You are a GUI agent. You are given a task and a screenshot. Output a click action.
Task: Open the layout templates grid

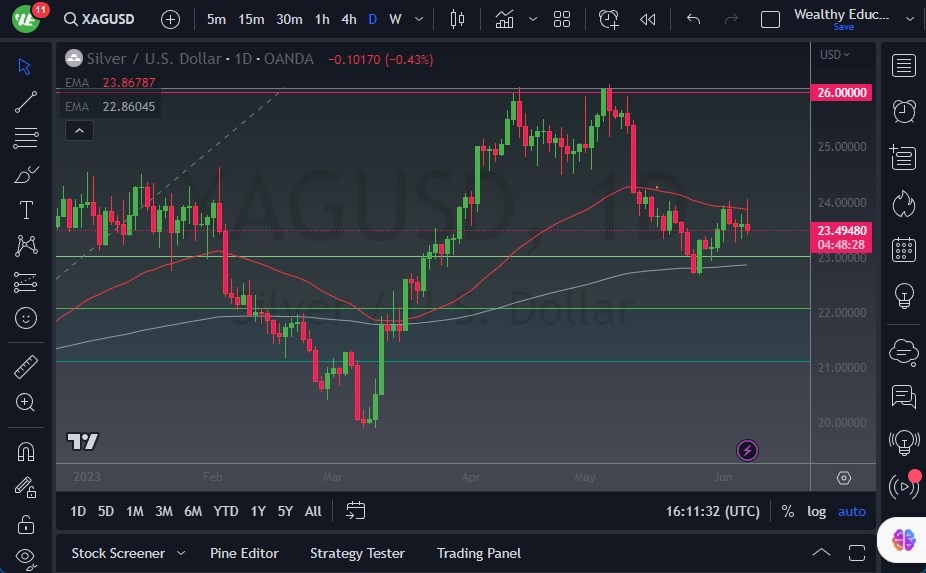tap(562, 19)
